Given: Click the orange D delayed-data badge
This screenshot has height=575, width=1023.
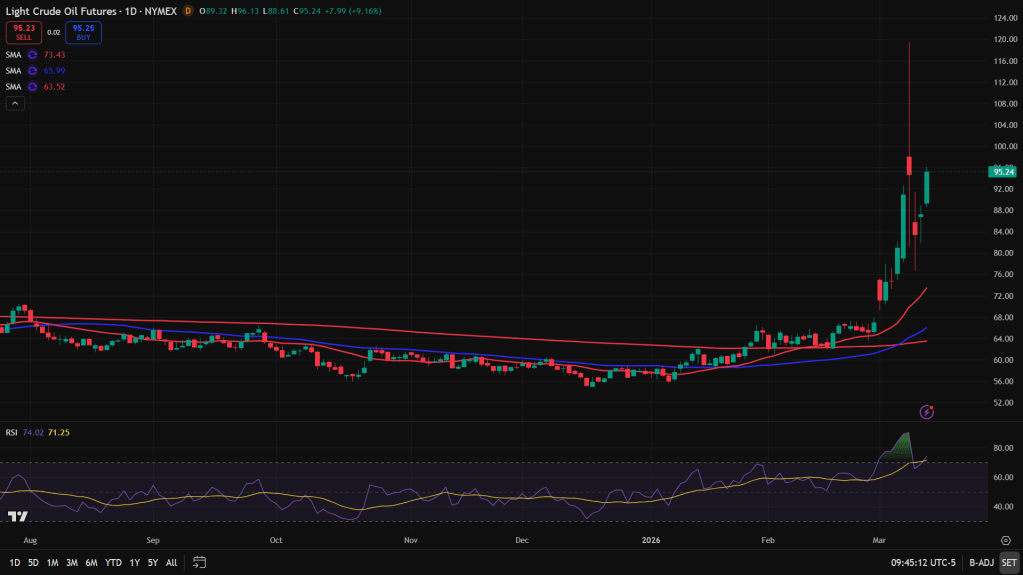Looking at the screenshot, I should coord(188,11).
